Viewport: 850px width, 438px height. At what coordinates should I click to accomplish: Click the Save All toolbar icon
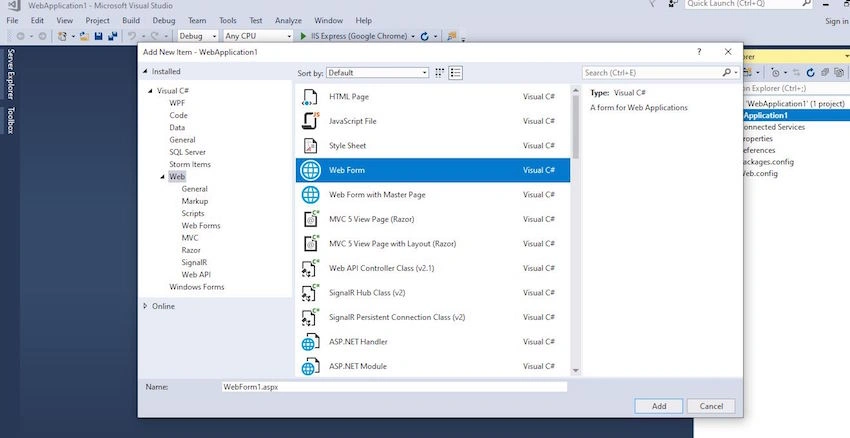113,36
